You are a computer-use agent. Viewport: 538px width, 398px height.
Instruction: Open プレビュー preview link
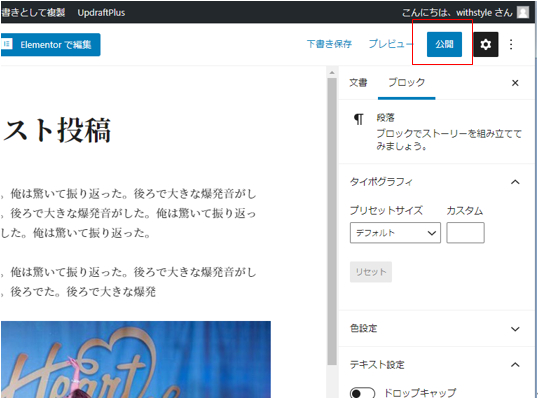coord(390,44)
